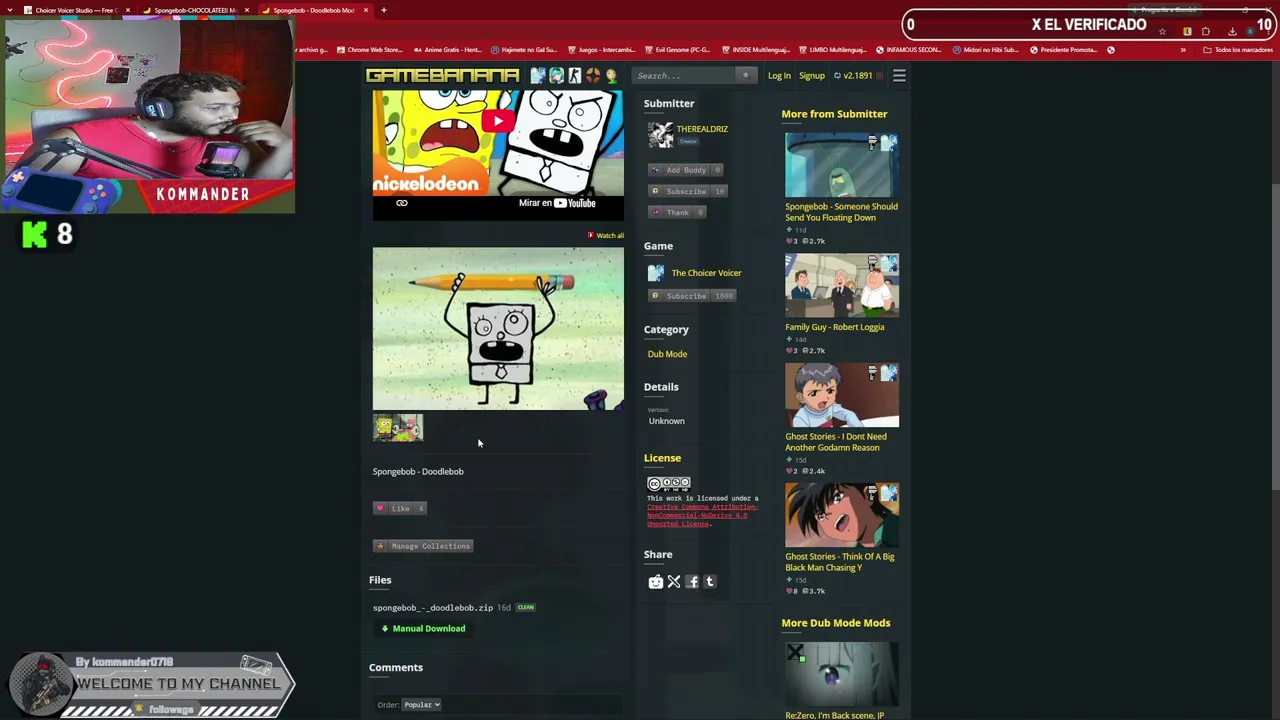
Task: Open The Choicer Voicer game link
Action: click(706, 273)
